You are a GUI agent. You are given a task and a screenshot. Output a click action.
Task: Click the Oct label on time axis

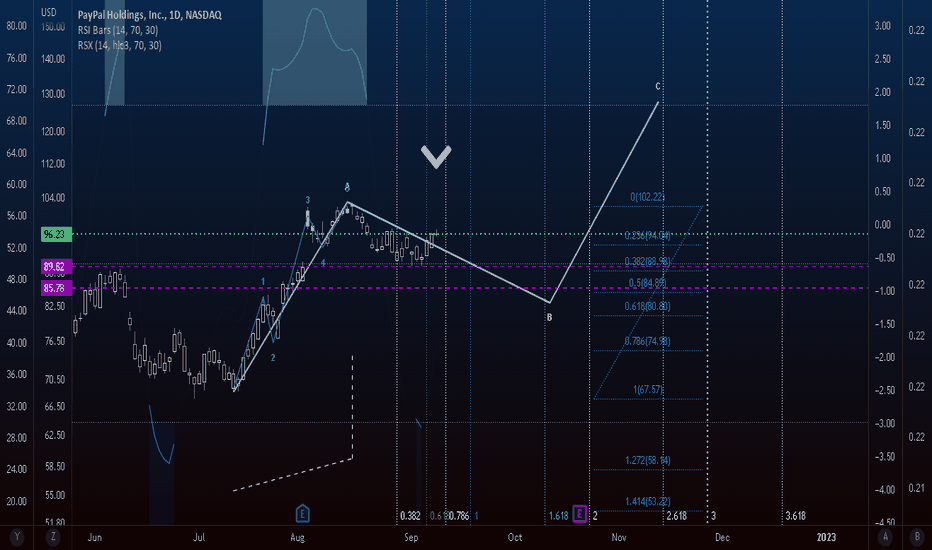515,537
